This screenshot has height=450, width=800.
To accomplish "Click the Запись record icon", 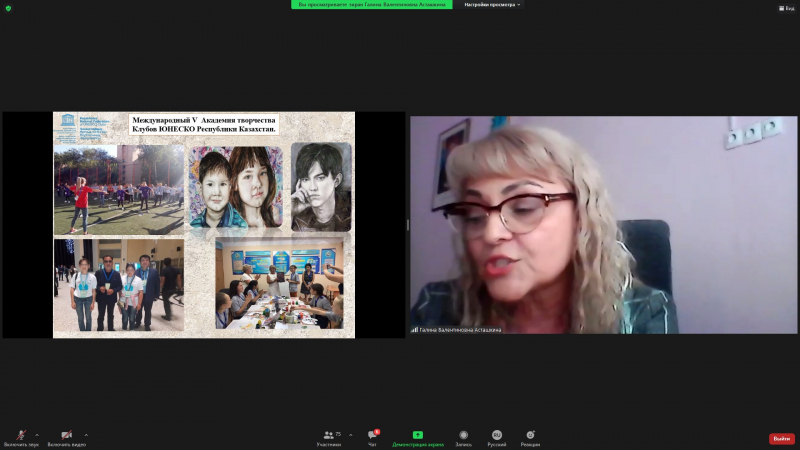I will [x=463, y=437].
